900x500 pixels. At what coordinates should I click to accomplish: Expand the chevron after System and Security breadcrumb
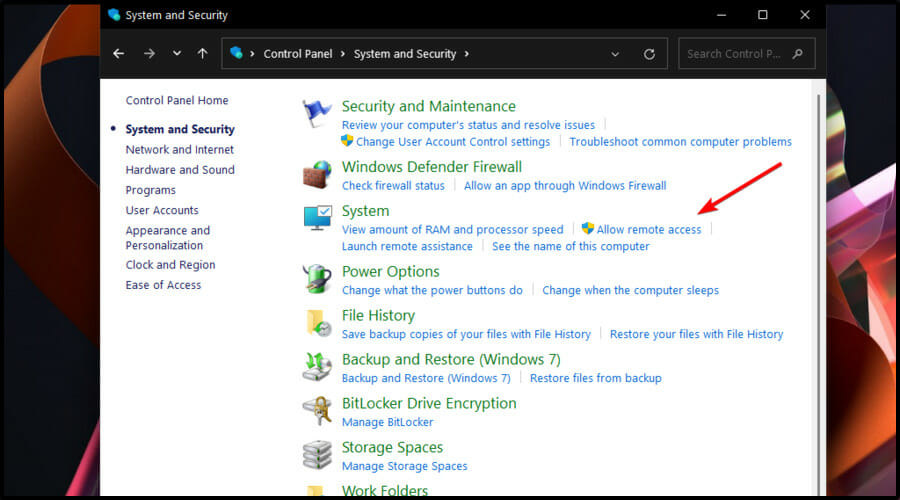click(x=466, y=54)
